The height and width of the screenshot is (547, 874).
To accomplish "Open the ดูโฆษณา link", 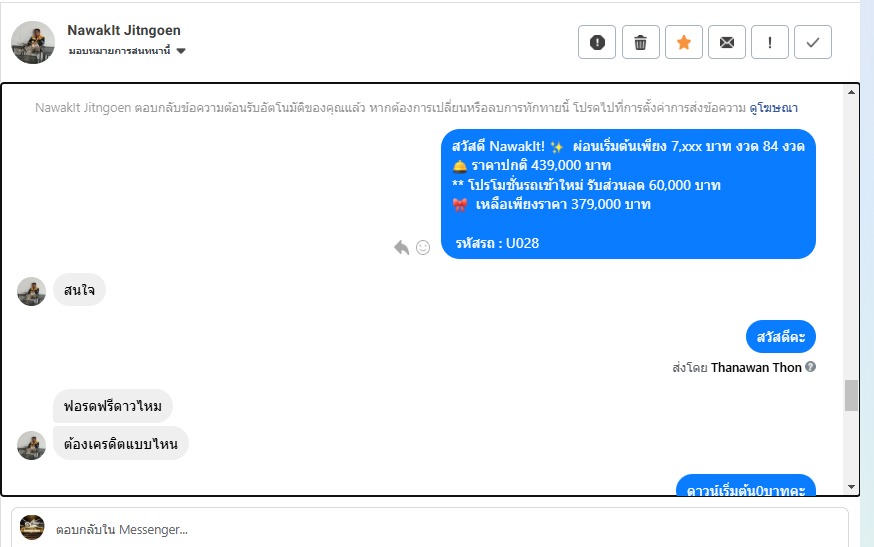I will tap(773, 108).
